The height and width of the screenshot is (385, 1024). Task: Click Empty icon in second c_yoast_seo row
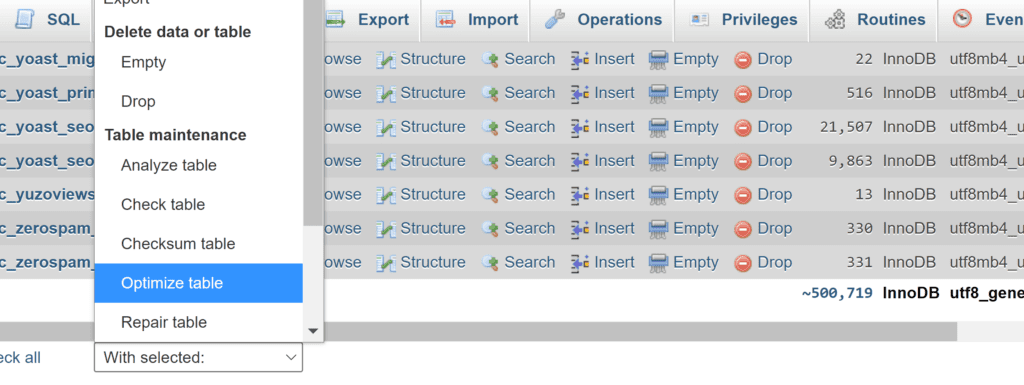[x=658, y=161]
